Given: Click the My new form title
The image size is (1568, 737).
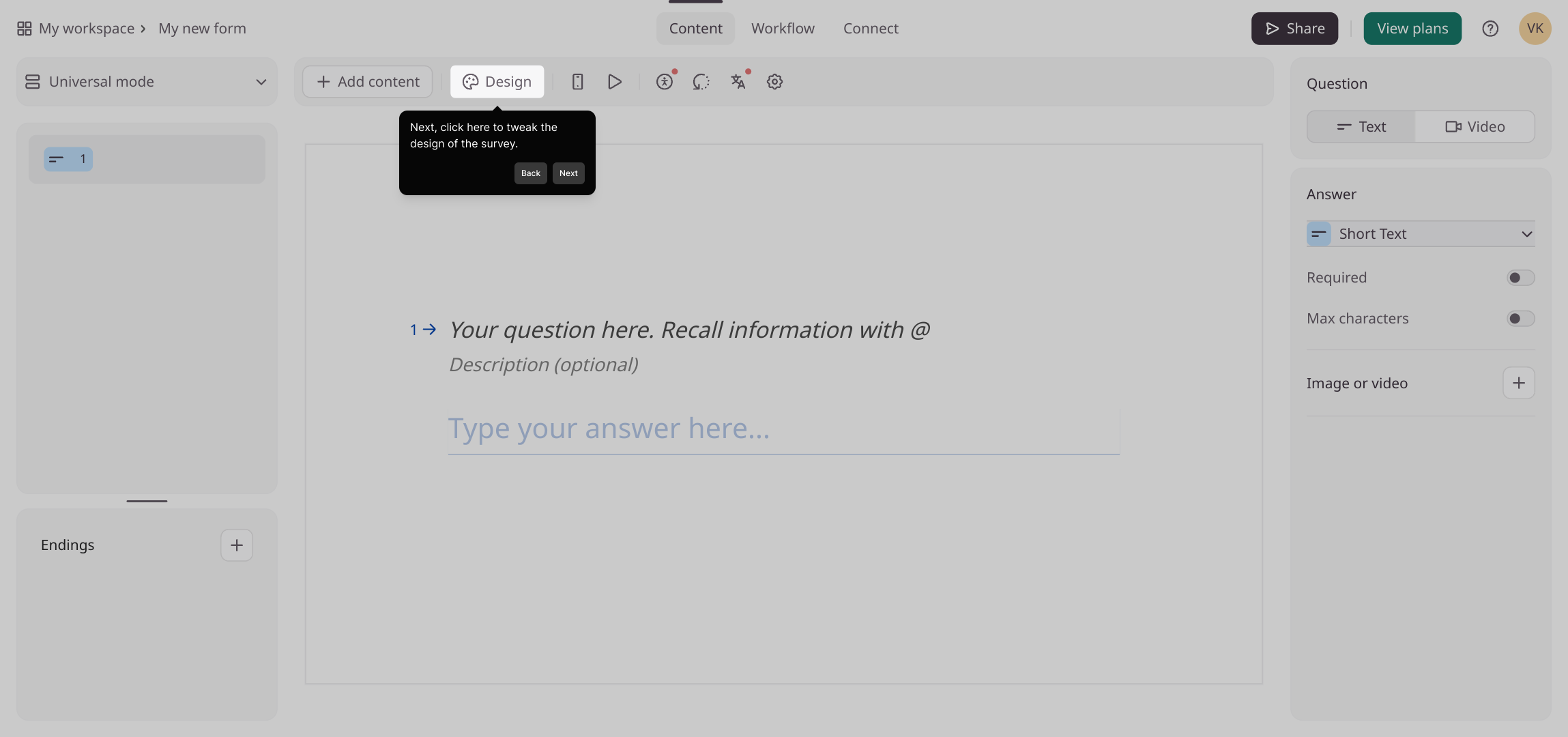Looking at the screenshot, I should 202,29.
